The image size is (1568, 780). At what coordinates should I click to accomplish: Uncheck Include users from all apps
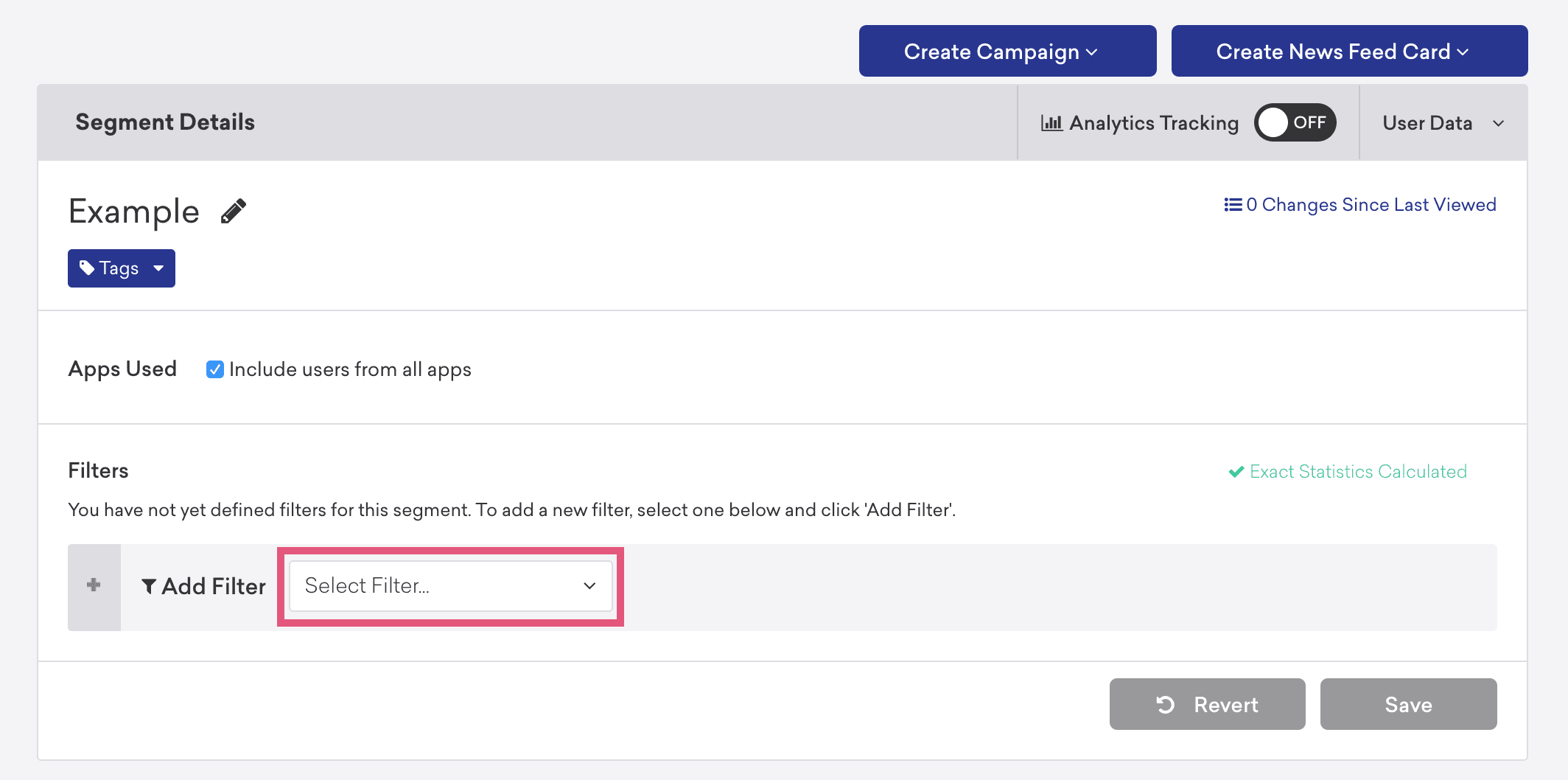215,369
